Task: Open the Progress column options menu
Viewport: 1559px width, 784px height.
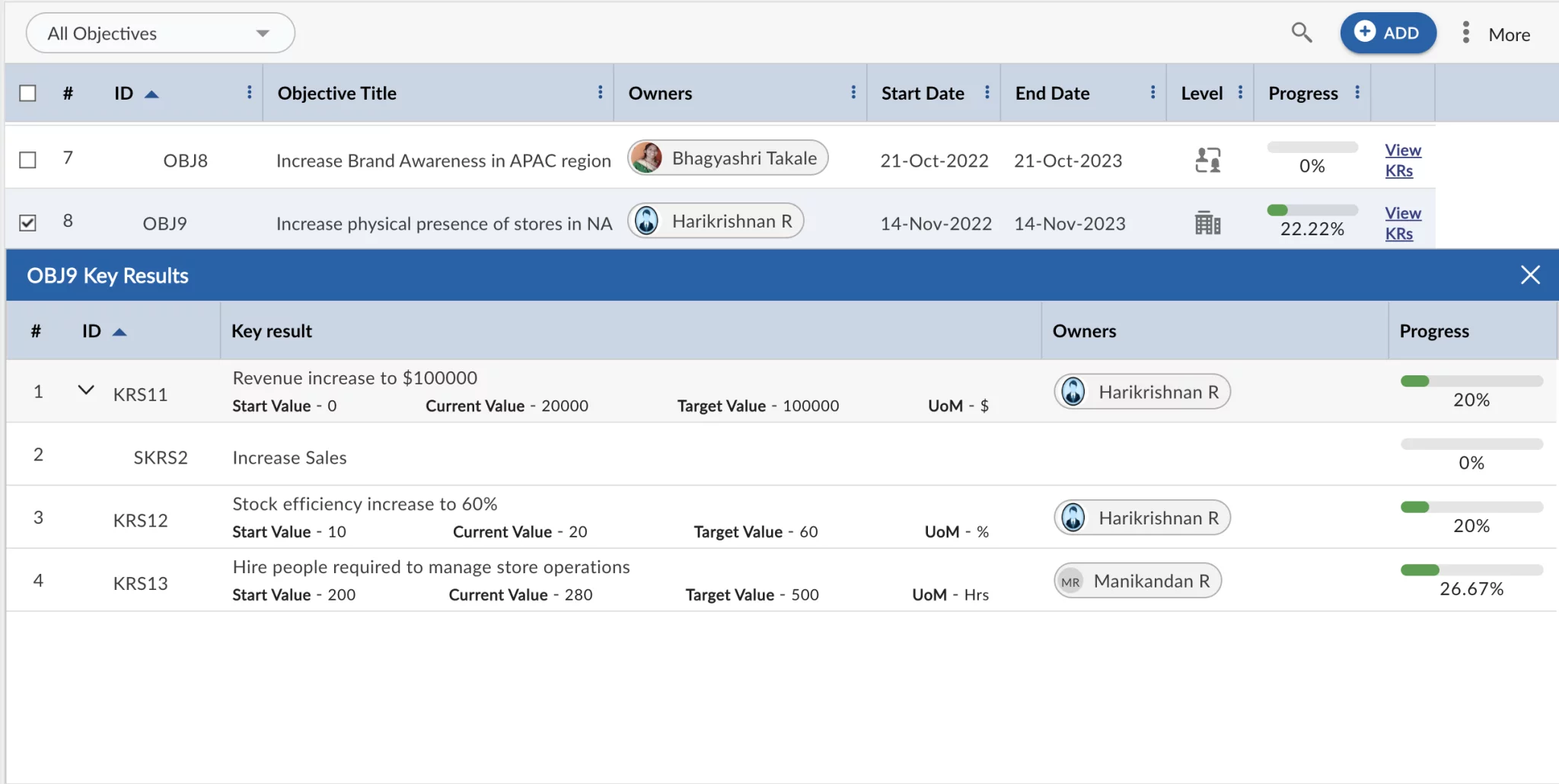Action: [x=1358, y=92]
